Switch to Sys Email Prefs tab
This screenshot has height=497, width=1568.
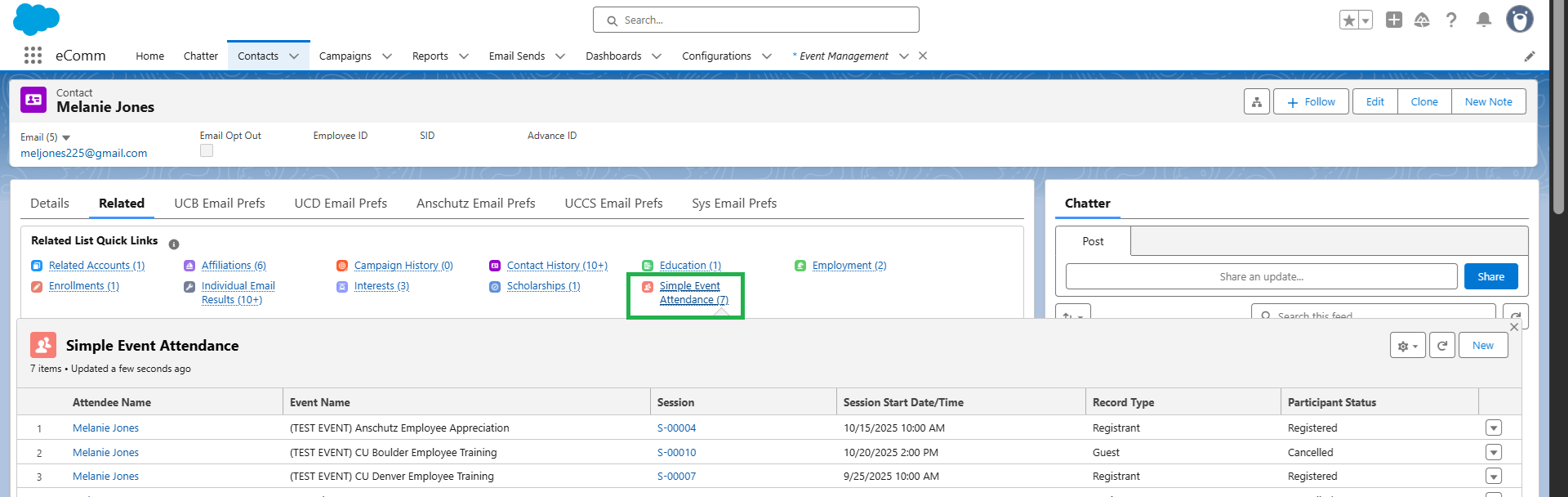pos(734,203)
